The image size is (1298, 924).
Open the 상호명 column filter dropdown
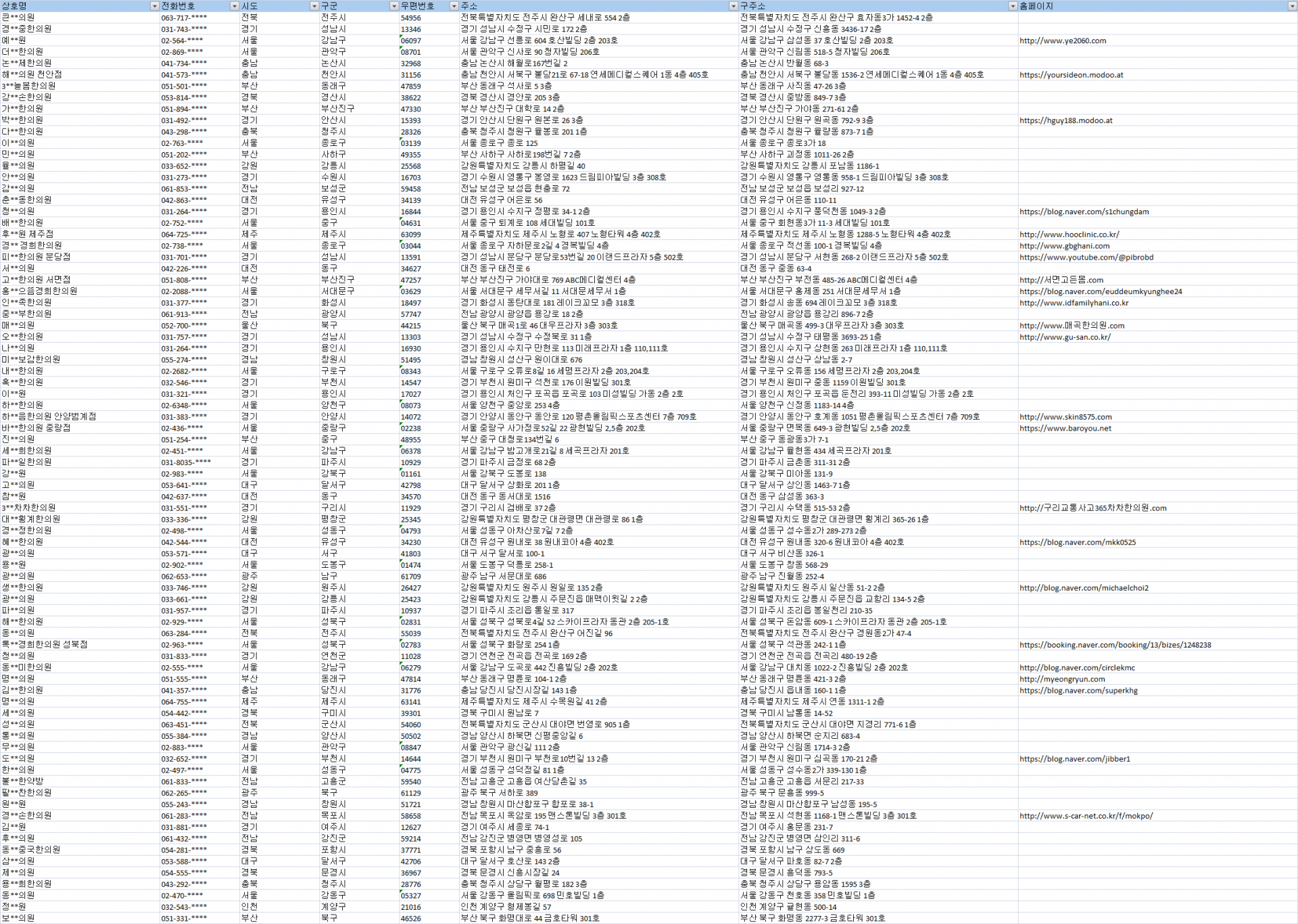tap(154, 6)
